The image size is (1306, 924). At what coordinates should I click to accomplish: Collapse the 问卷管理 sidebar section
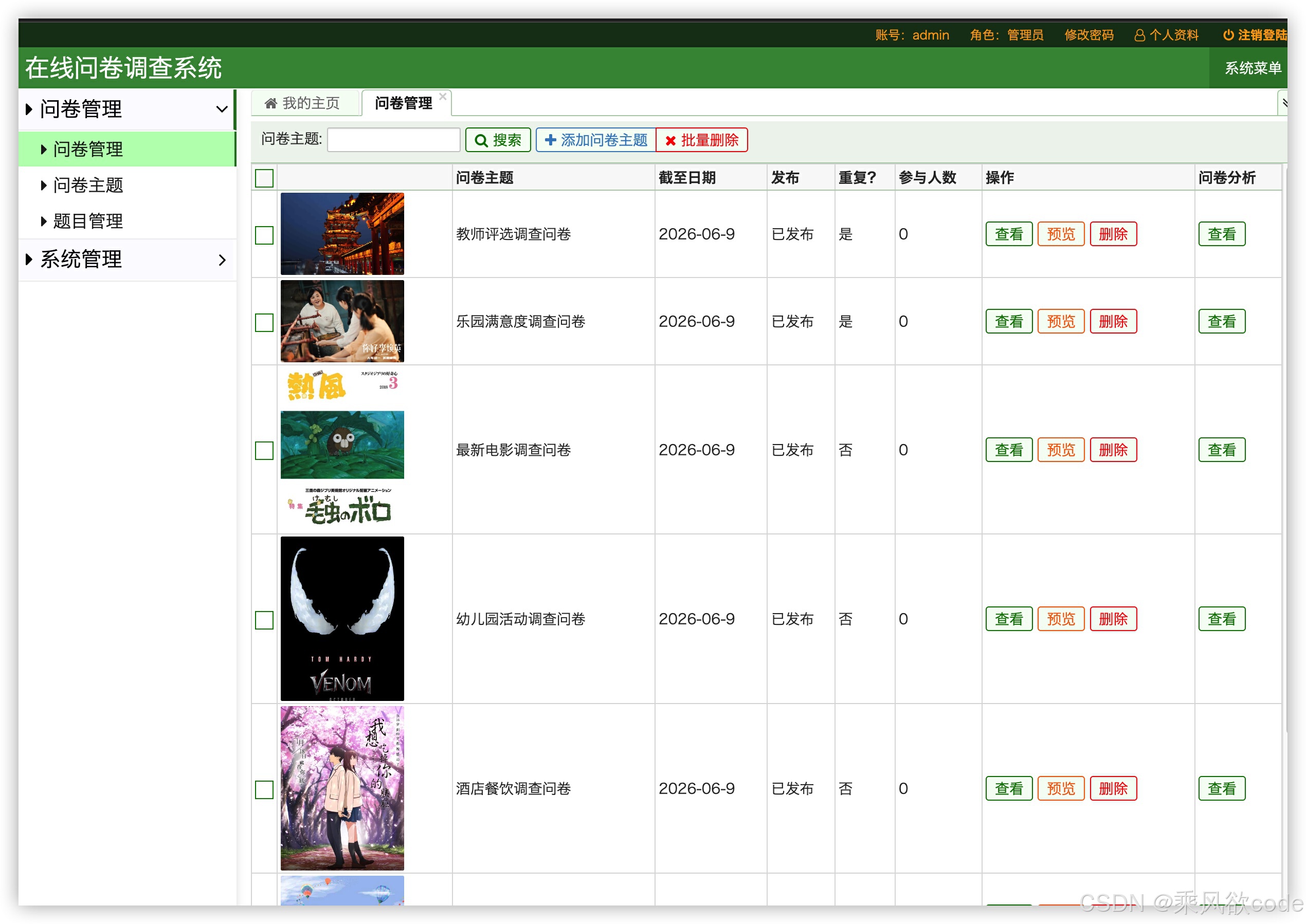coord(222,109)
